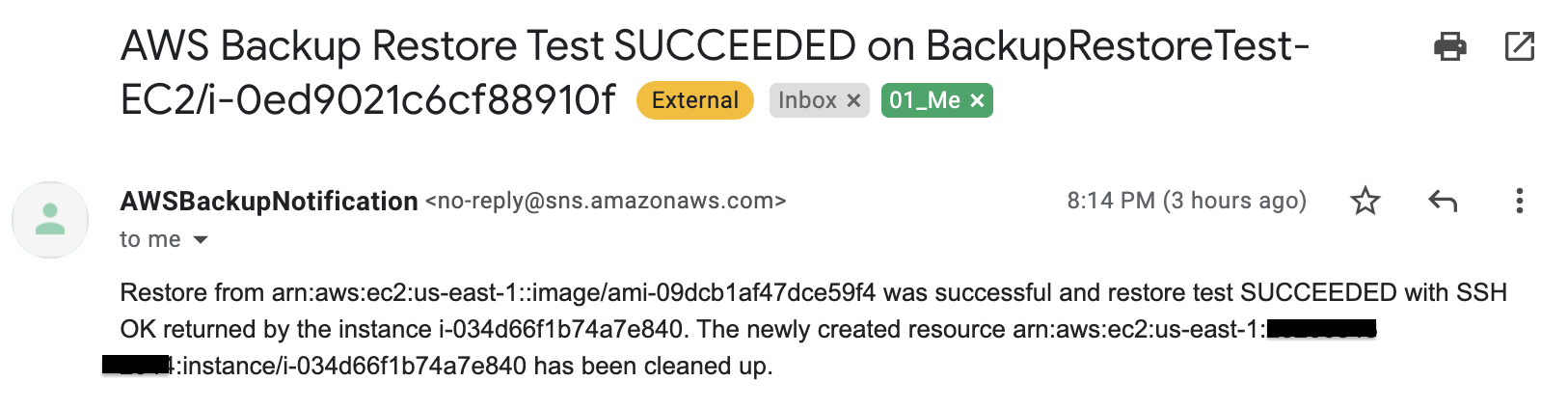Remove the Inbox label with its X
This screenshot has width=1568, height=409.
point(853,100)
